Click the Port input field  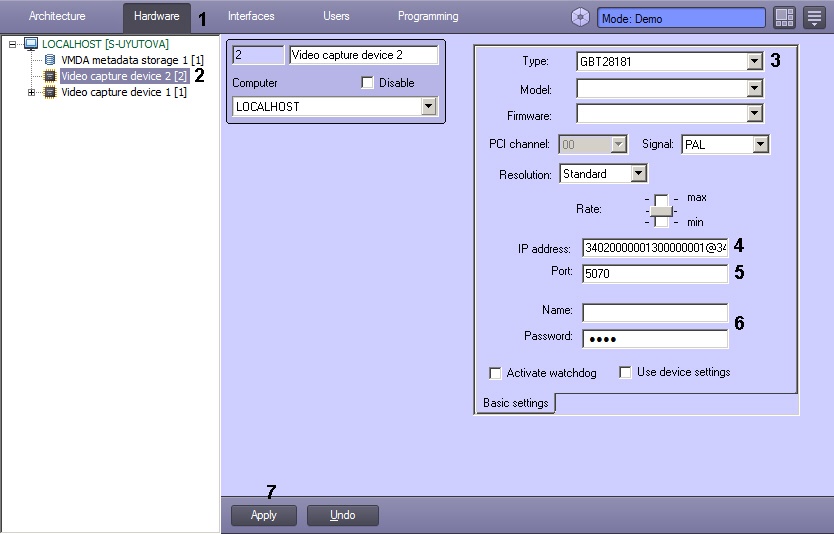click(x=654, y=274)
